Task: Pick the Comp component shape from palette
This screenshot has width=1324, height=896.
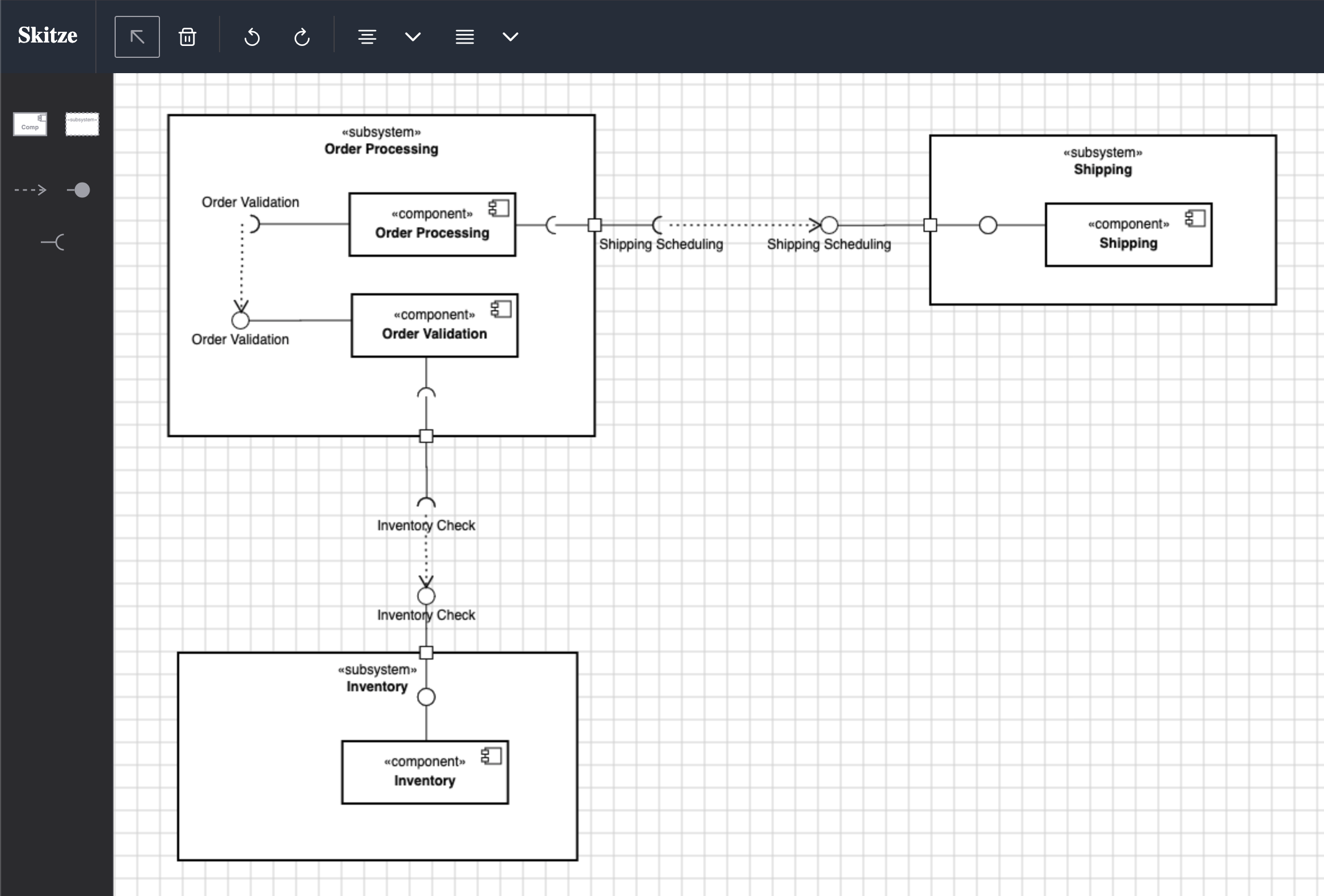Action: coord(30,124)
